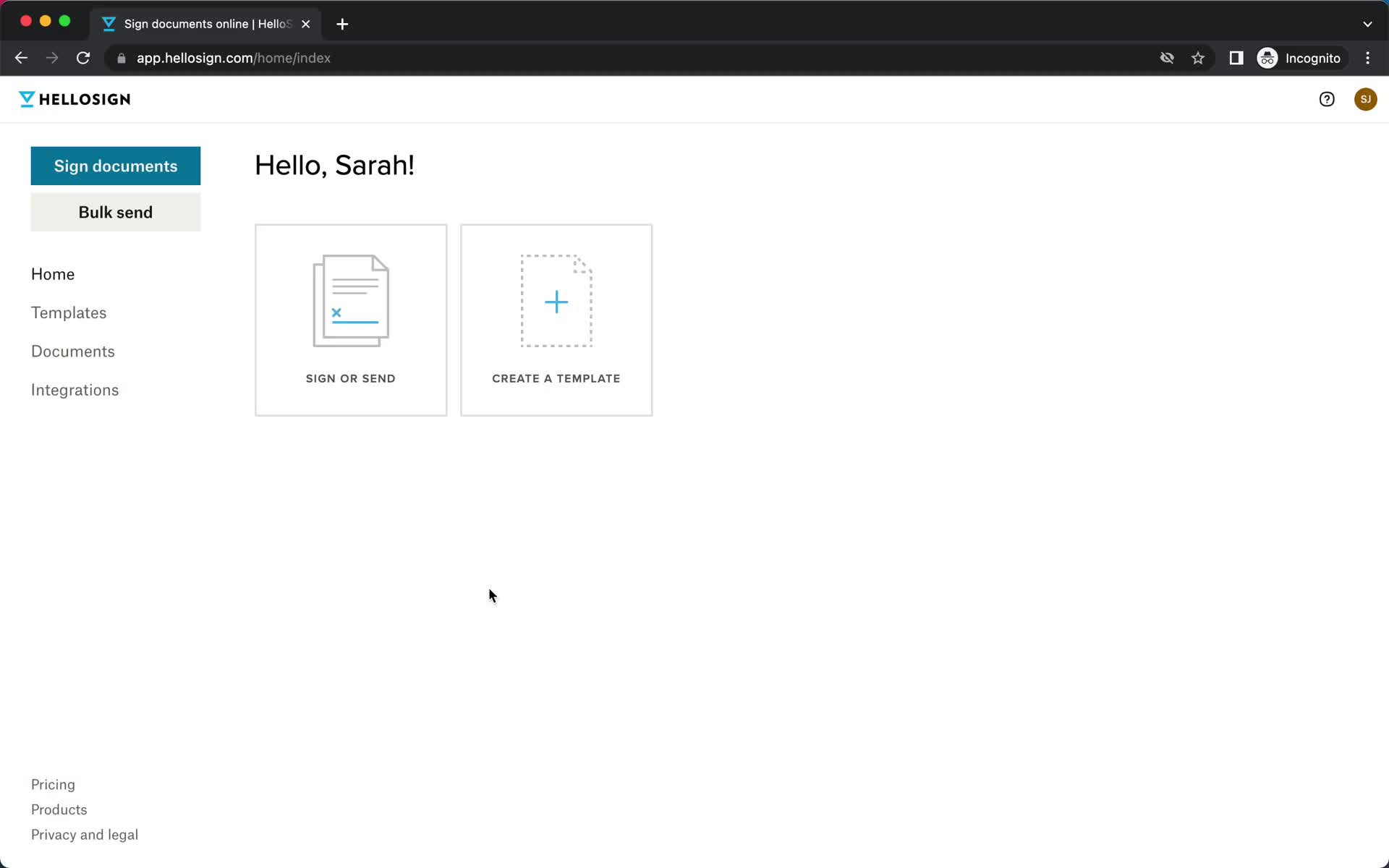Click the Pricing footer link

pos(53,784)
